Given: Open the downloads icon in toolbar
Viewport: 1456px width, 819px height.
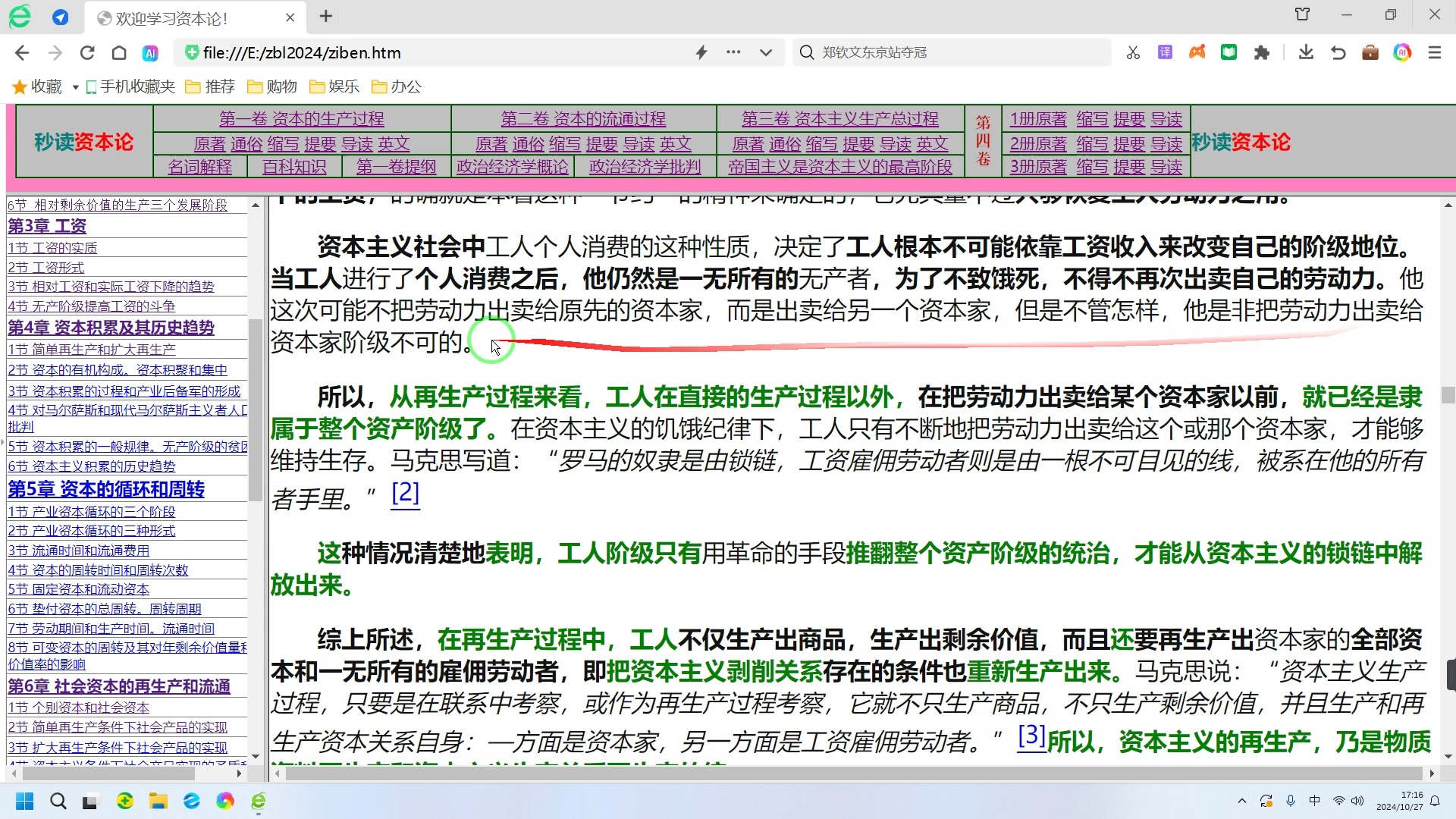Looking at the screenshot, I should (x=1306, y=52).
